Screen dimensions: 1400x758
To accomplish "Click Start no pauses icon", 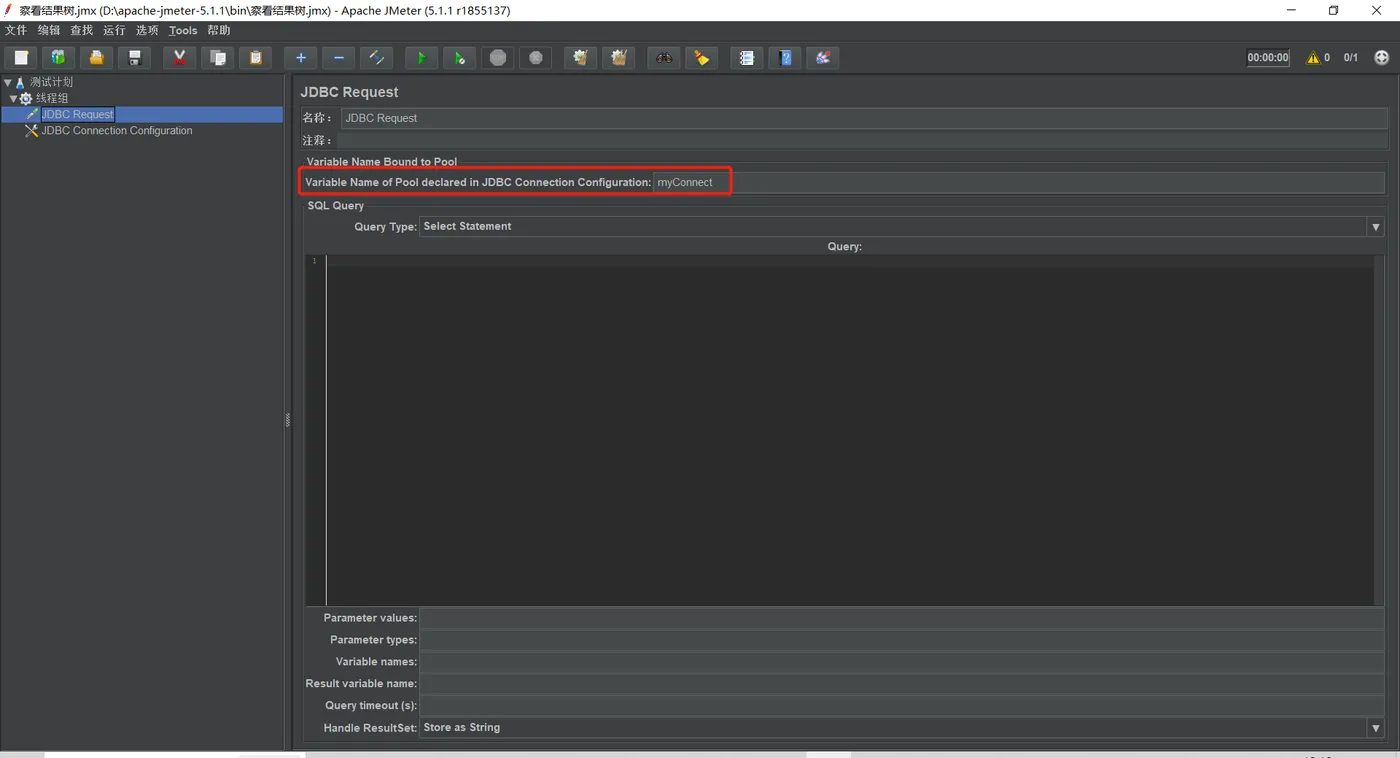I will point(459,58).
